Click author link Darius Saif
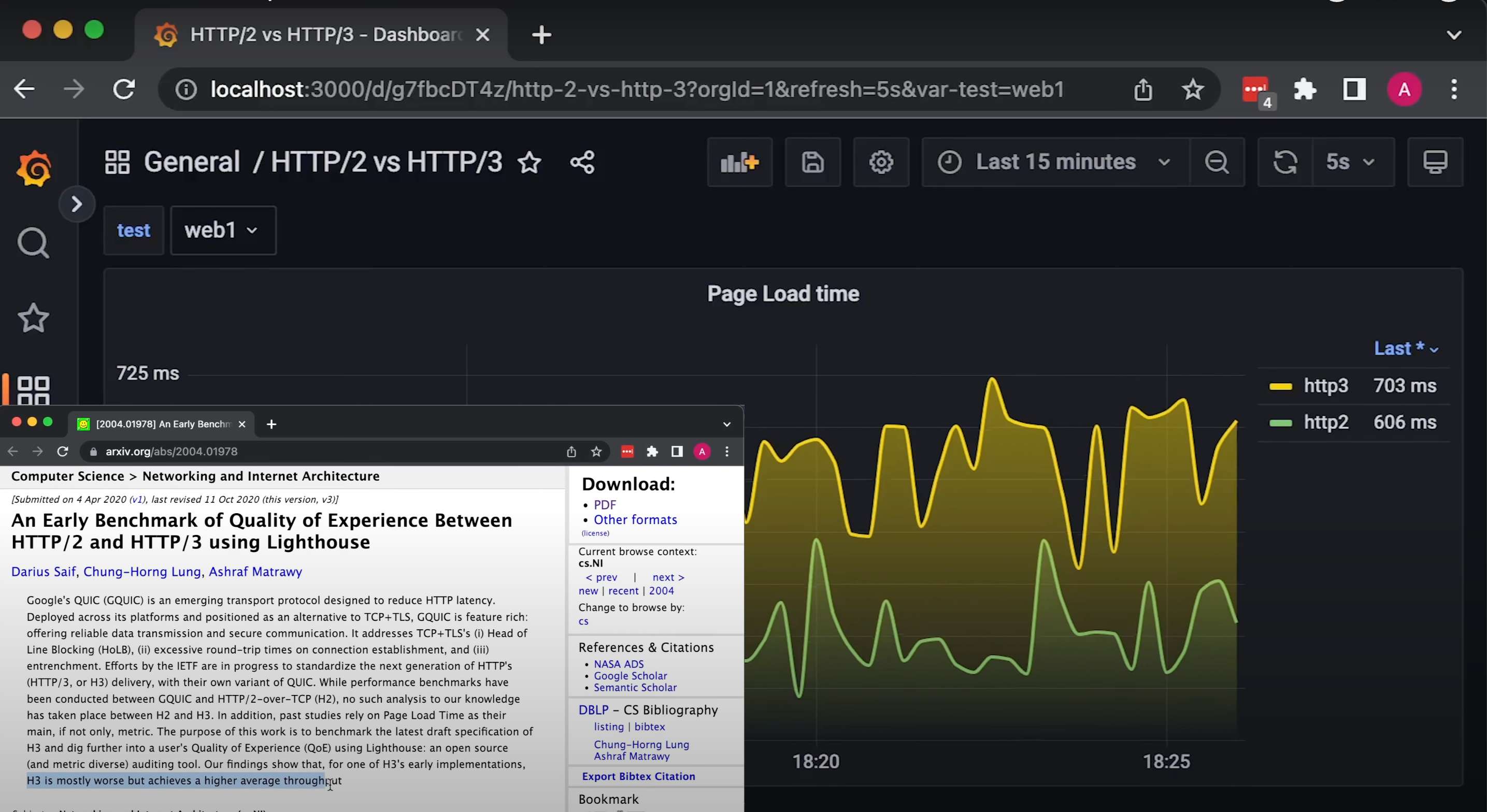 click(x=44, y=571)
